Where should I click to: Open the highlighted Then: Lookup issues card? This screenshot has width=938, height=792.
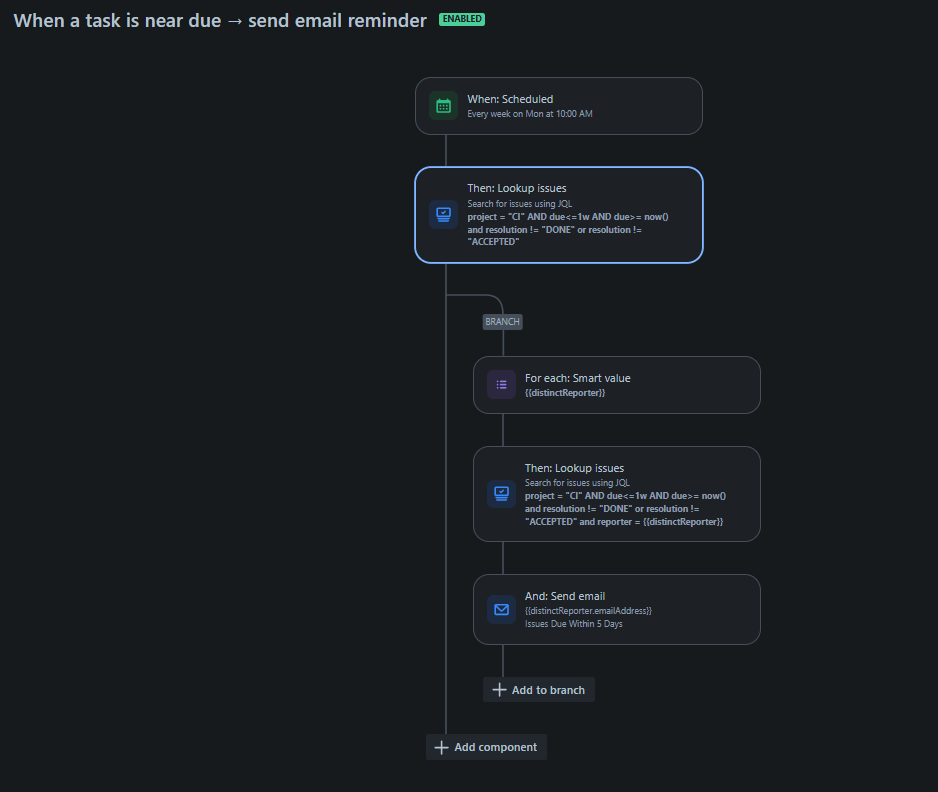pyautogui.click(x=559, y=215)
